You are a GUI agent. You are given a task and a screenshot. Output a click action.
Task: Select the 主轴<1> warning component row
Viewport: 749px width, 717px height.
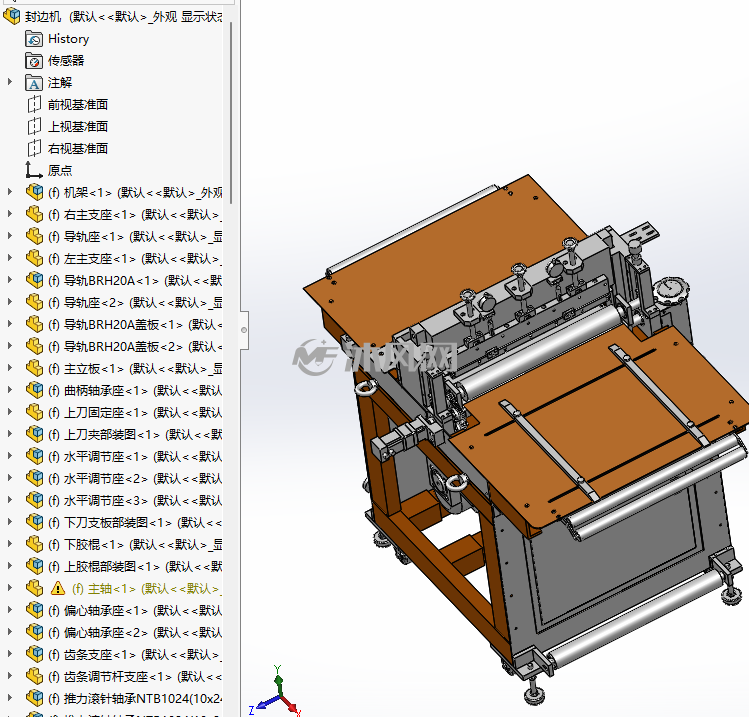pyautogui.click(x=147, y=588)
